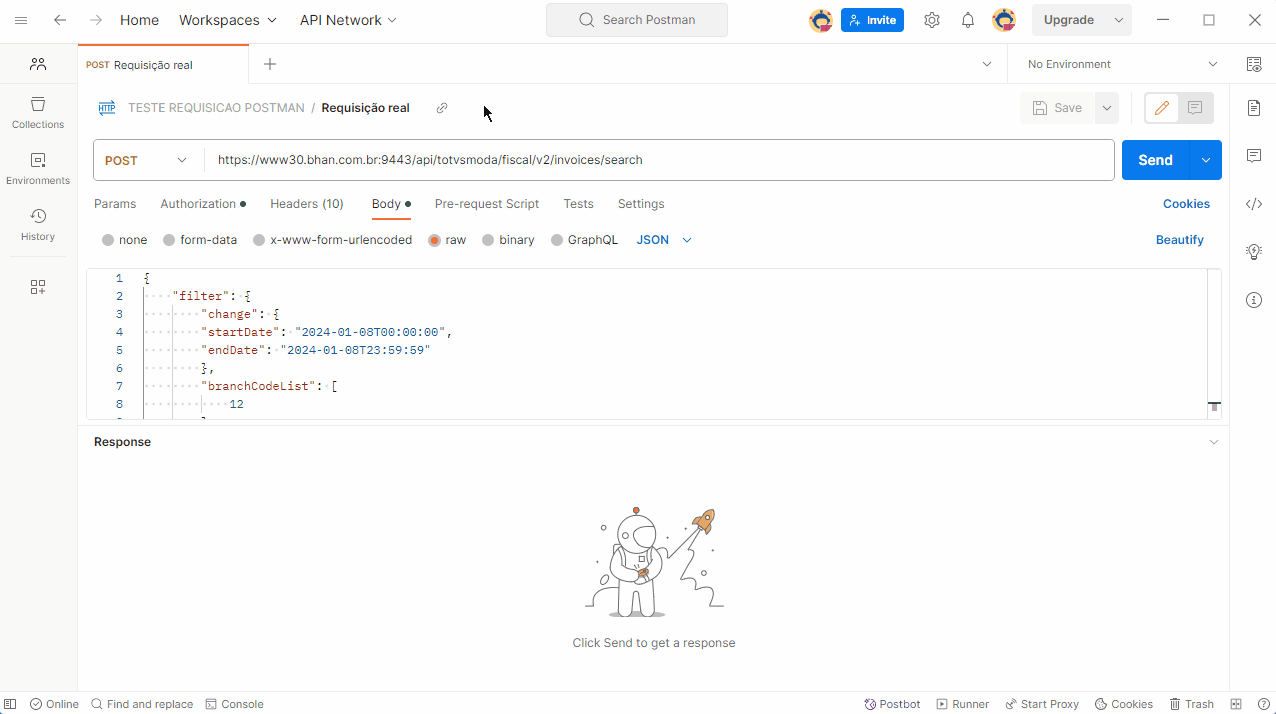Launch the Runner from status bar
The image size is (1276, 714).
pos(962,704)
